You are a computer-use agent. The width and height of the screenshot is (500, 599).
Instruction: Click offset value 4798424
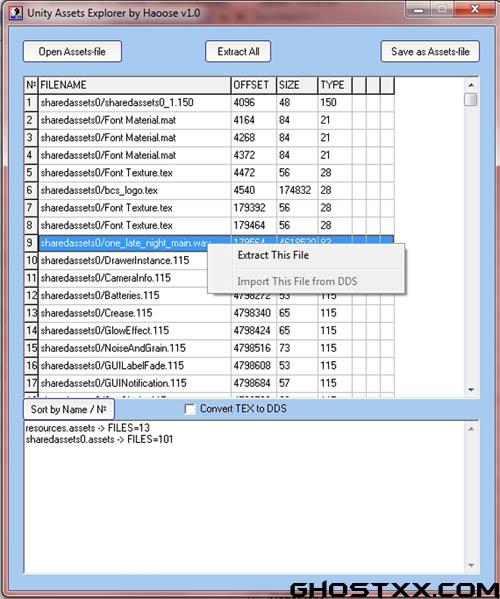pyautogui.click(x=252, y=331)
